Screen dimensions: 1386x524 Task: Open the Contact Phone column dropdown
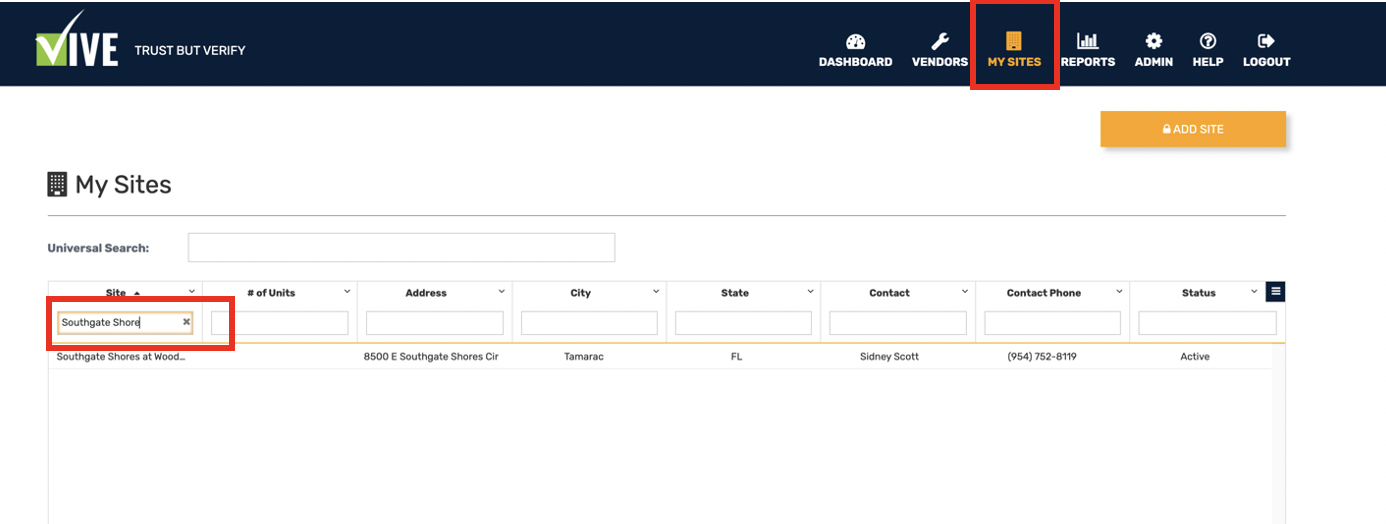[x=1120, y=291]
